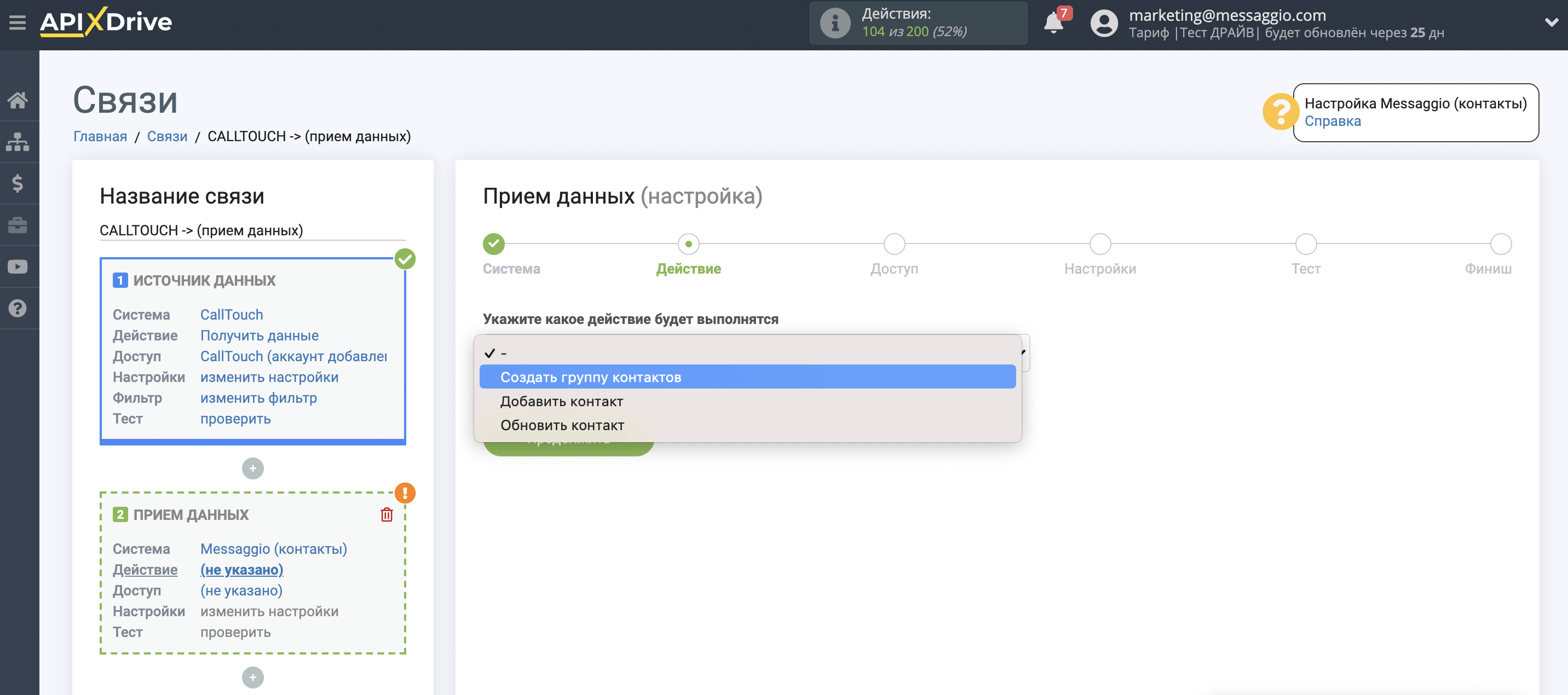1568x695 pixels.
Task: Click the actions info icon
Action: tap(835, 23)
